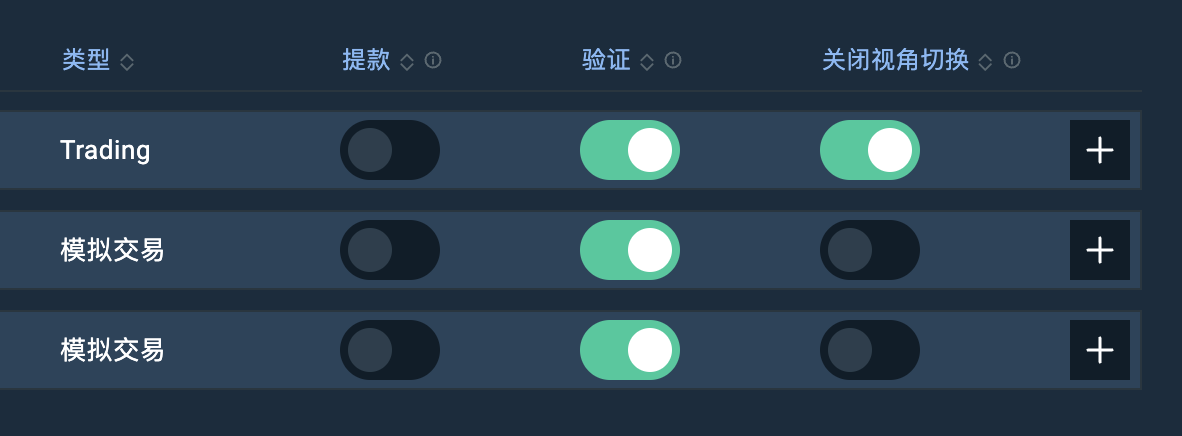Open the info icon next to 验证
The image size is (1182, 436).
673,60
